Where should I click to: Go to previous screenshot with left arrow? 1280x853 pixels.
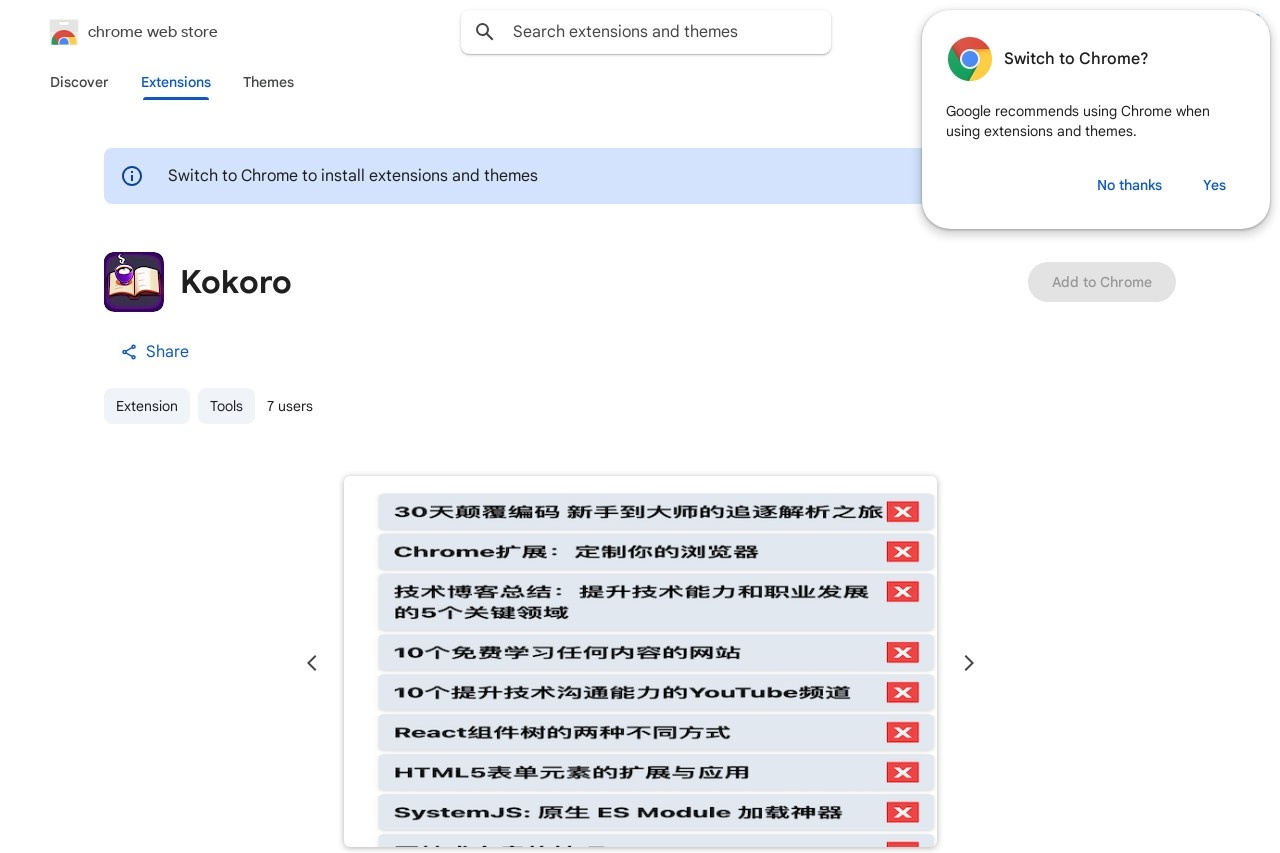(x=312, y=663)
